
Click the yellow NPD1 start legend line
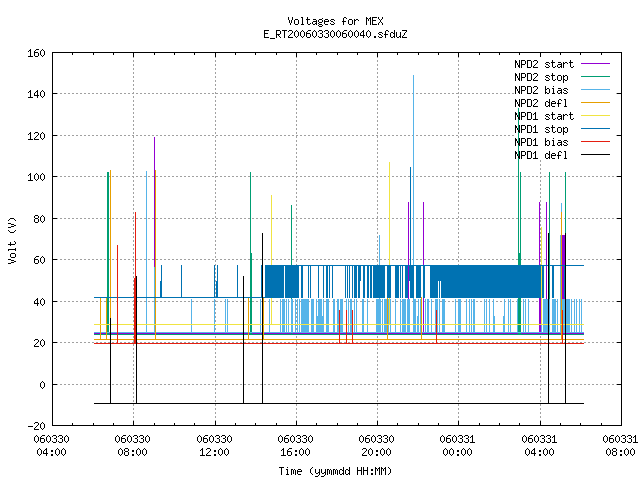[595, 116]
